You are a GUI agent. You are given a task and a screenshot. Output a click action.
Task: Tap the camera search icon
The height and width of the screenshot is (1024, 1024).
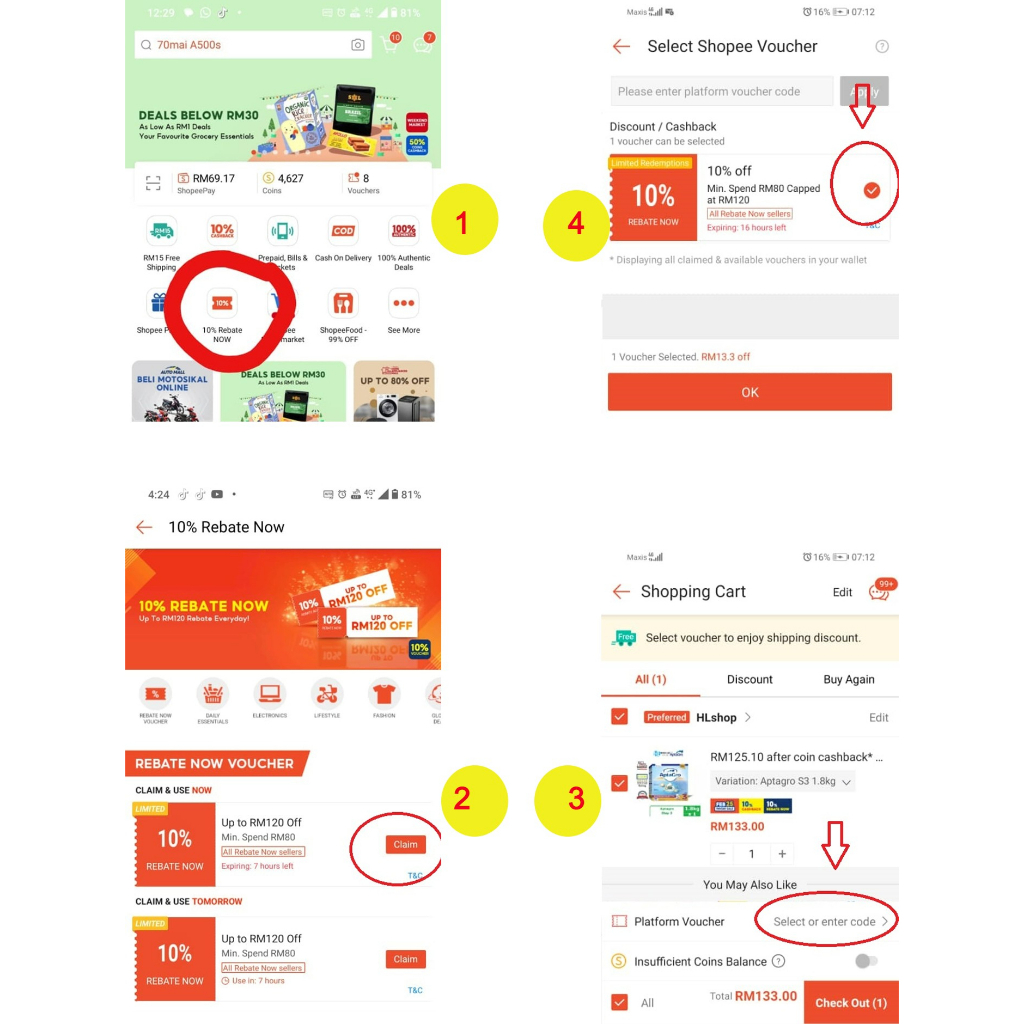[357, 44]
